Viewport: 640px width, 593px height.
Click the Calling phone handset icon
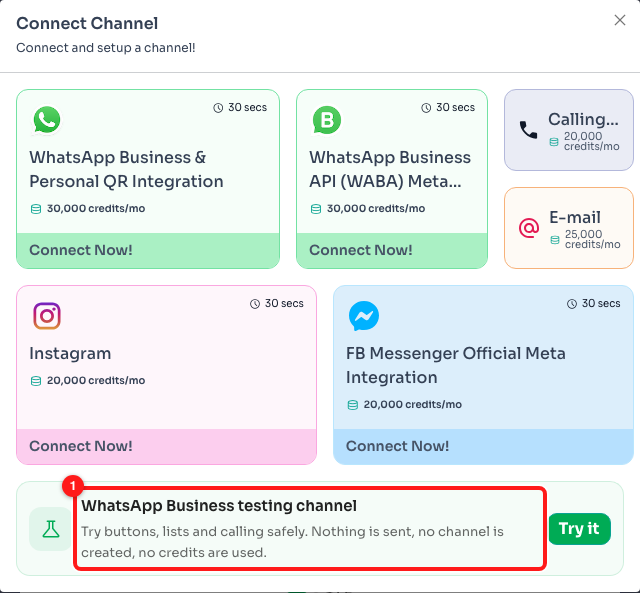[529, 130]
